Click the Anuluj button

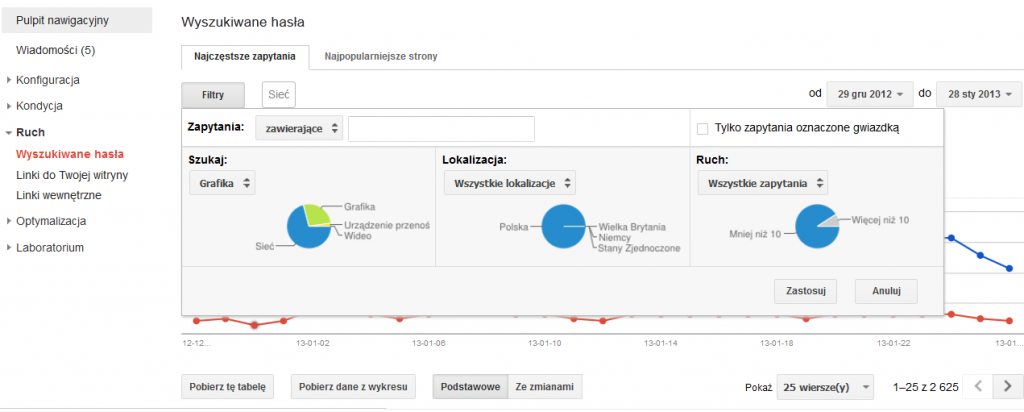(886, 291)
